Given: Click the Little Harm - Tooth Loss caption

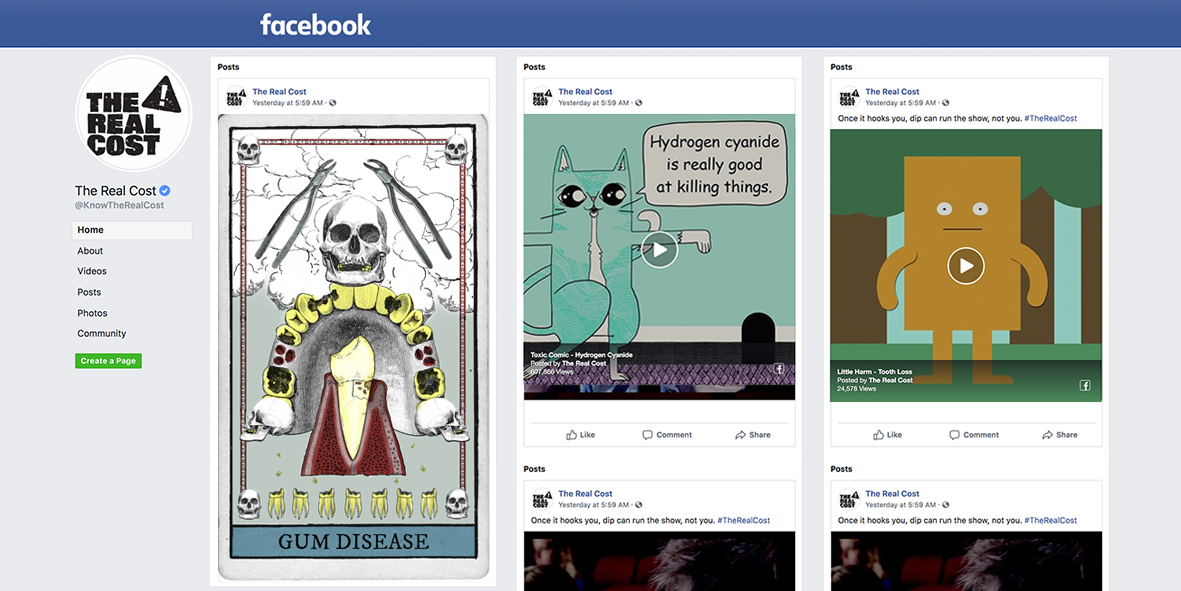Looking at the screenshot, I should point(875,371).
